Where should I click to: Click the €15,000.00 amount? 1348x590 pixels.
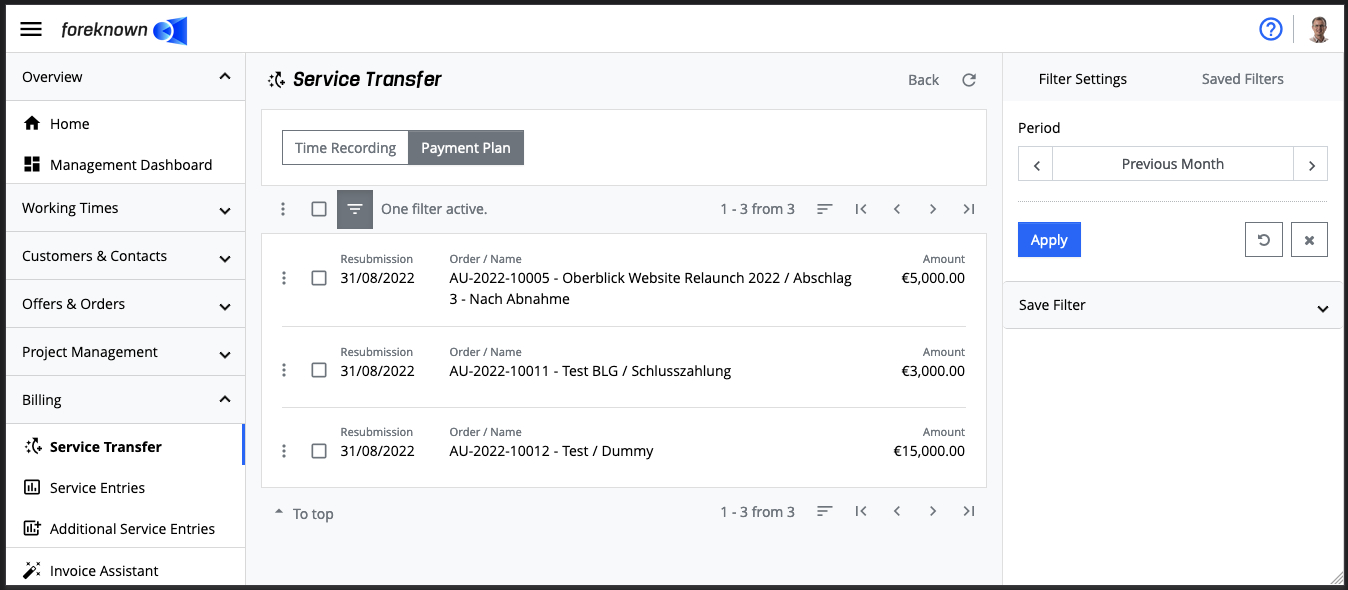pyautogui.click(x=929, y=451)
